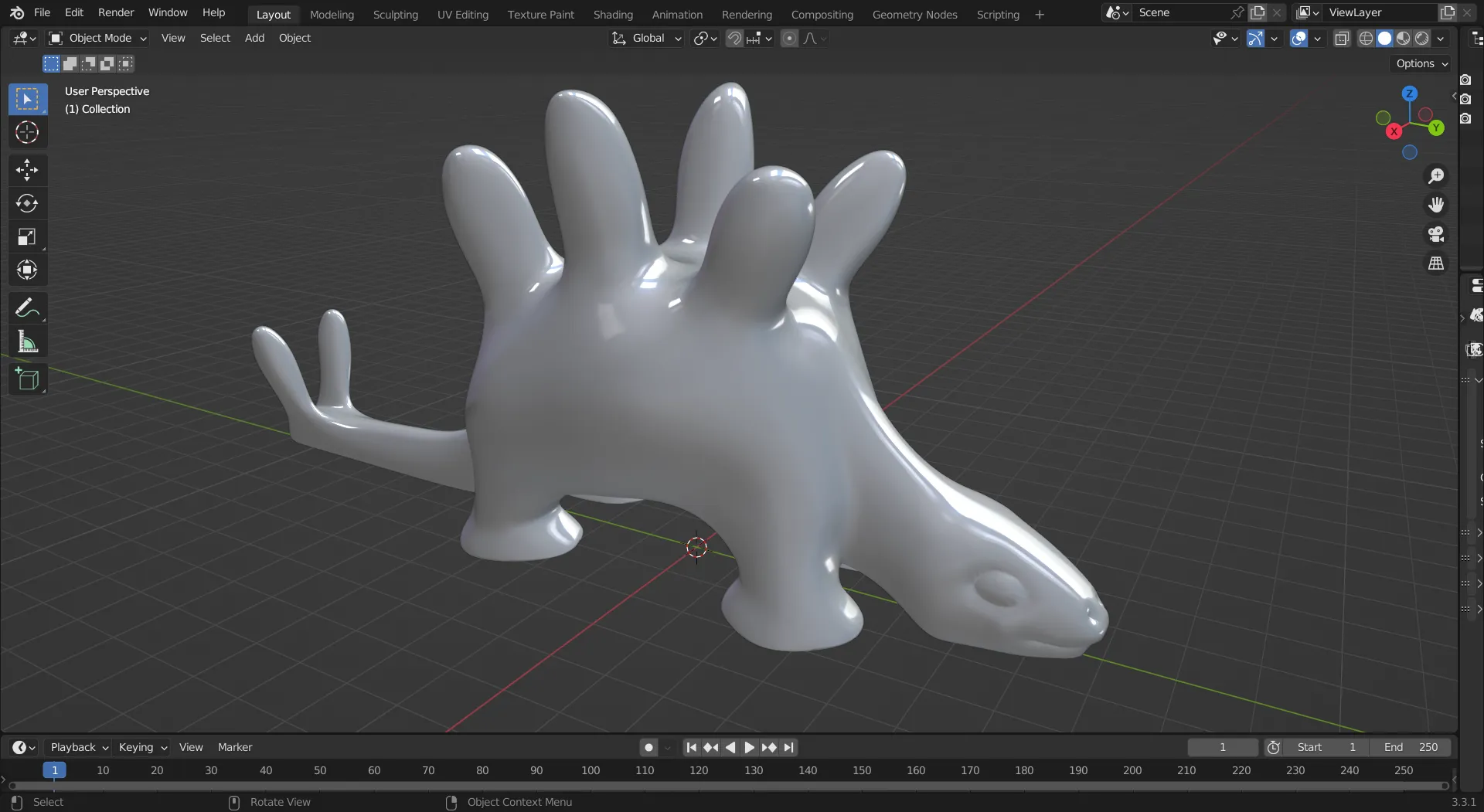The height and width of the screenshot is (812, 1484).
Task: Select the Scale tool
Action: (x=27, y=236)
